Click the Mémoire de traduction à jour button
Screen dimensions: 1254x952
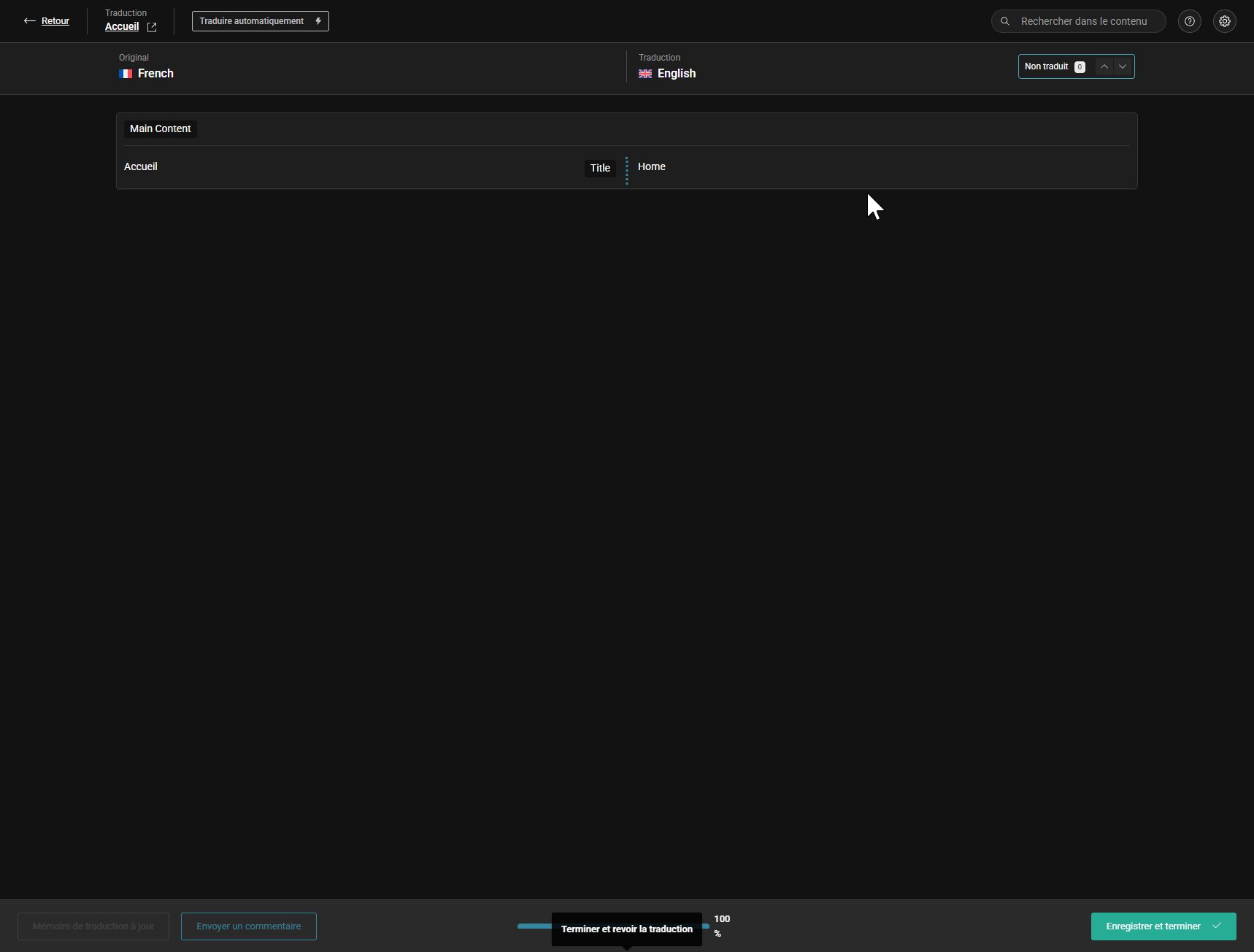93,926
